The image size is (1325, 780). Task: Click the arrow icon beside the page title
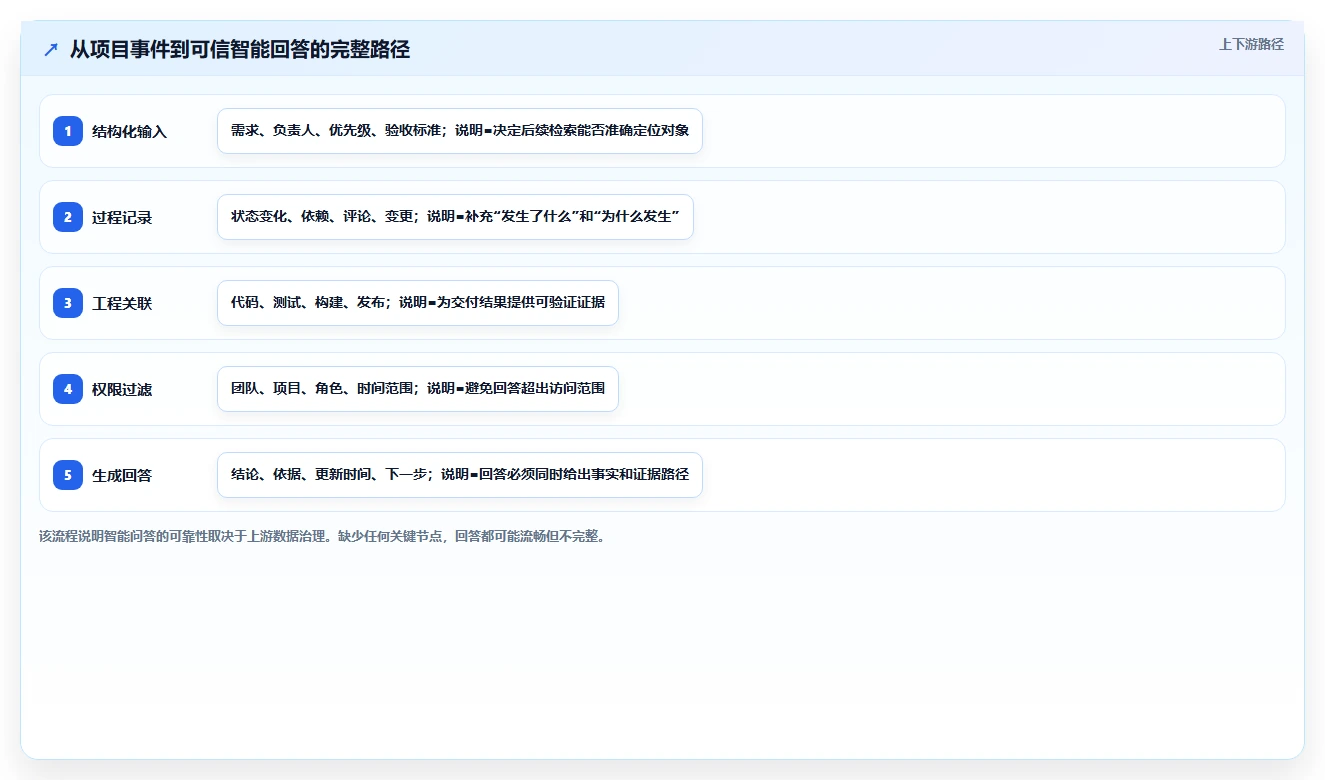(x=51, y=49)
